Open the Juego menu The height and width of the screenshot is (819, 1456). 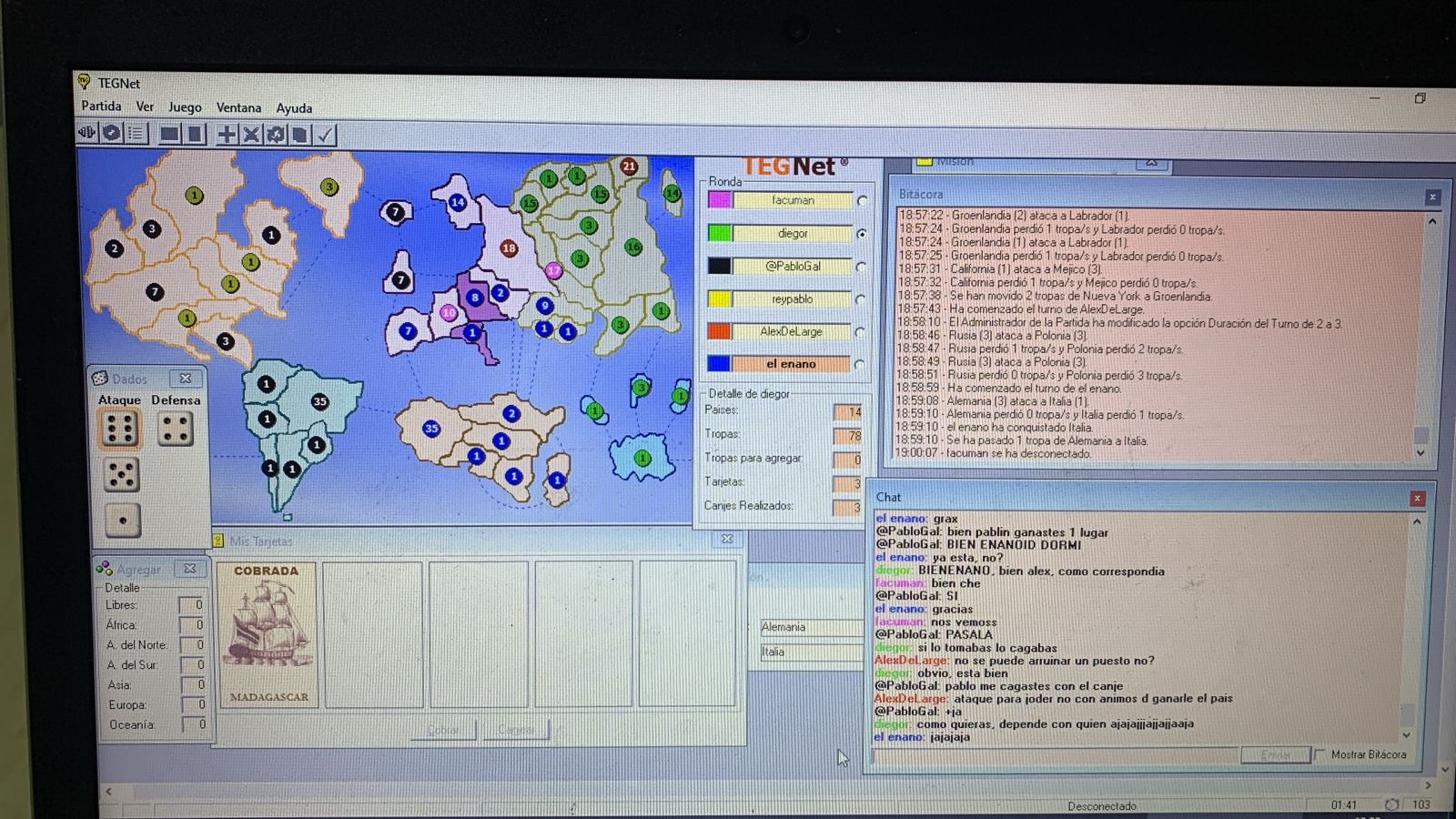tap(185, 107)
